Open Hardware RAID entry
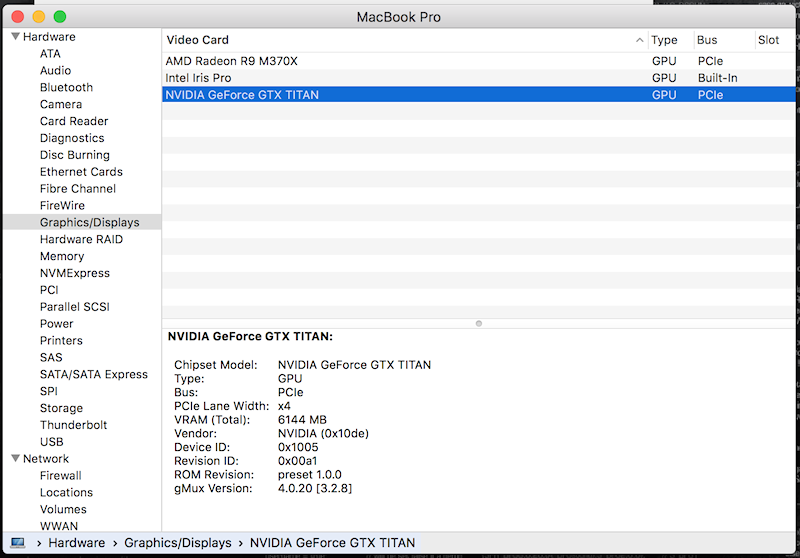The height and width of the screenshot is (558, 800). click(x=81, y=239)
